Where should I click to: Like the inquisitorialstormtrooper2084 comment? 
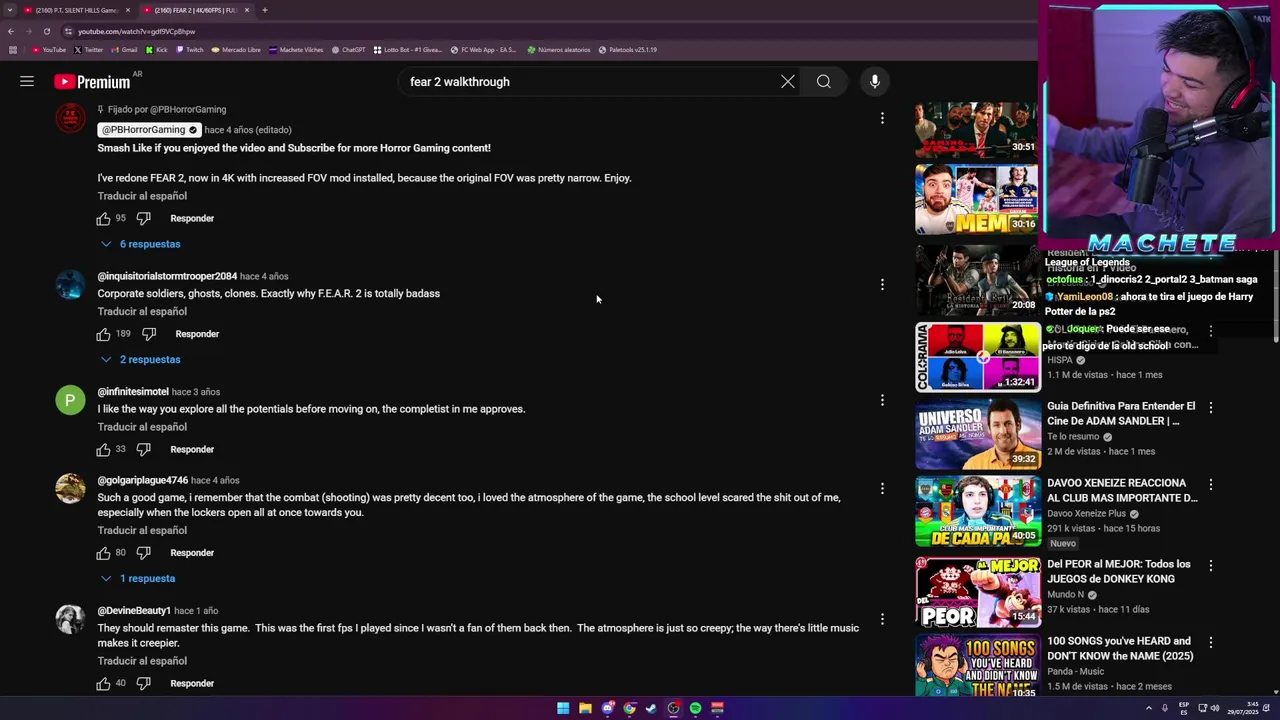(x=103, y=334)
